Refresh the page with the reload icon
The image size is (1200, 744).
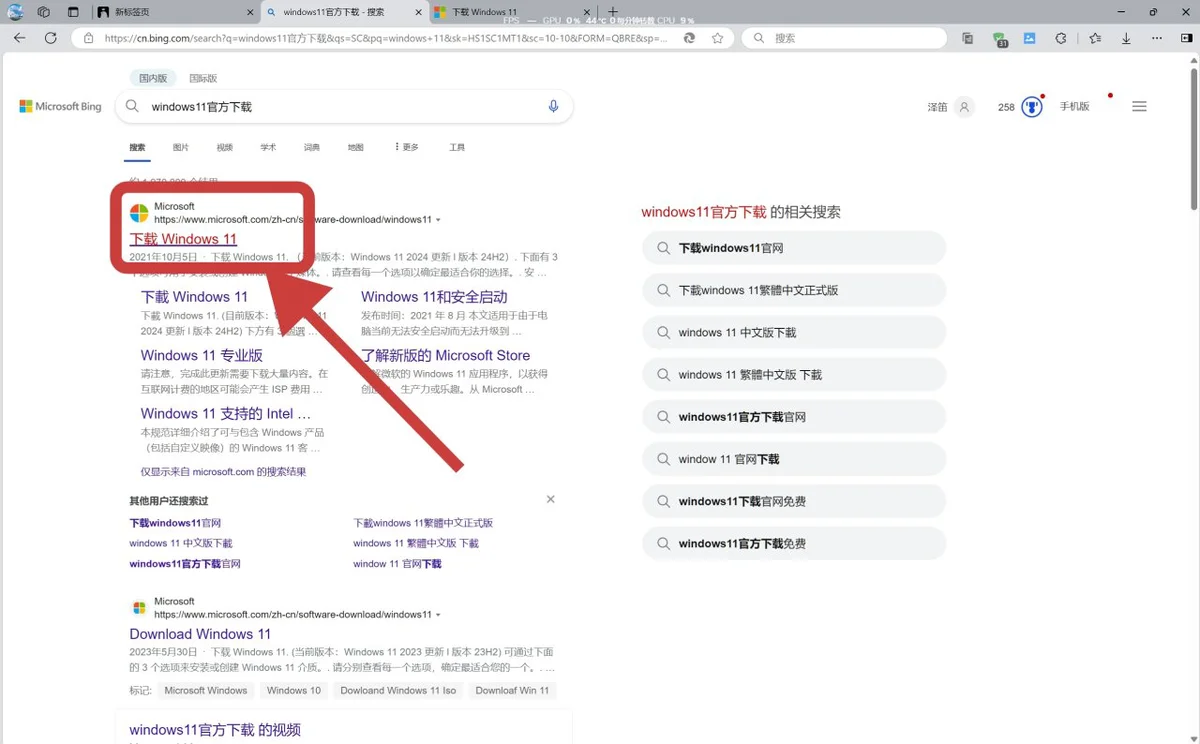coord(50,38)
